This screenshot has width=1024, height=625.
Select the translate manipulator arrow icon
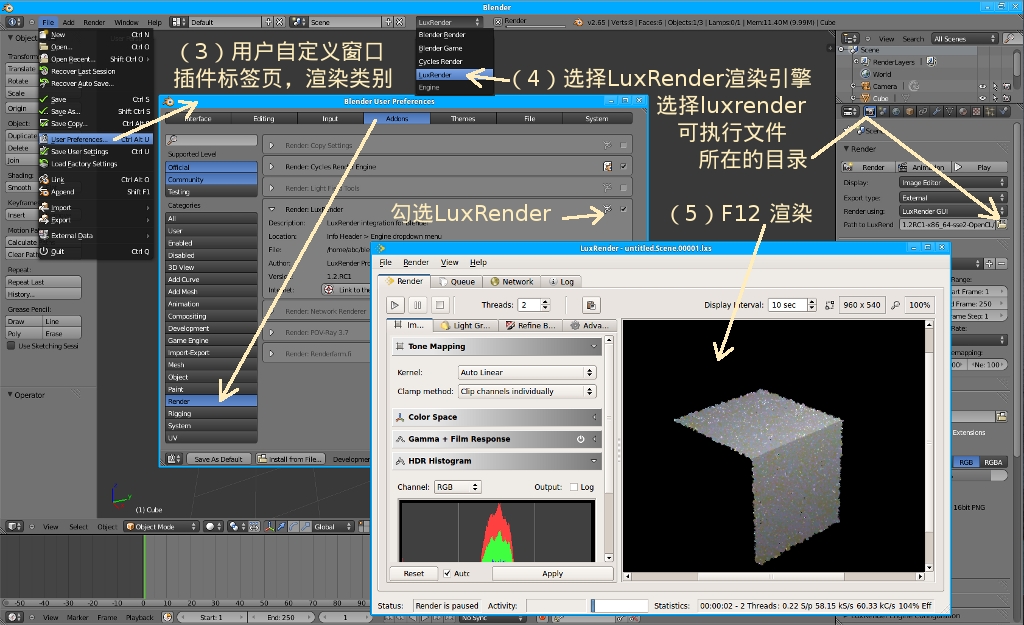281,526
